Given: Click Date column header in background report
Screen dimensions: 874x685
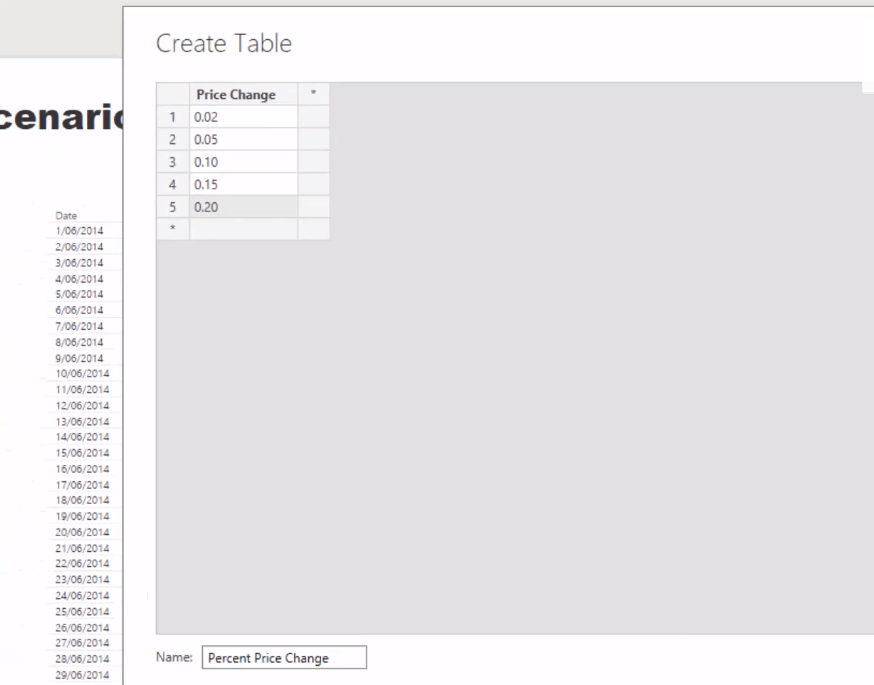Looking at the screenshot, I should (x=66, y=216).
